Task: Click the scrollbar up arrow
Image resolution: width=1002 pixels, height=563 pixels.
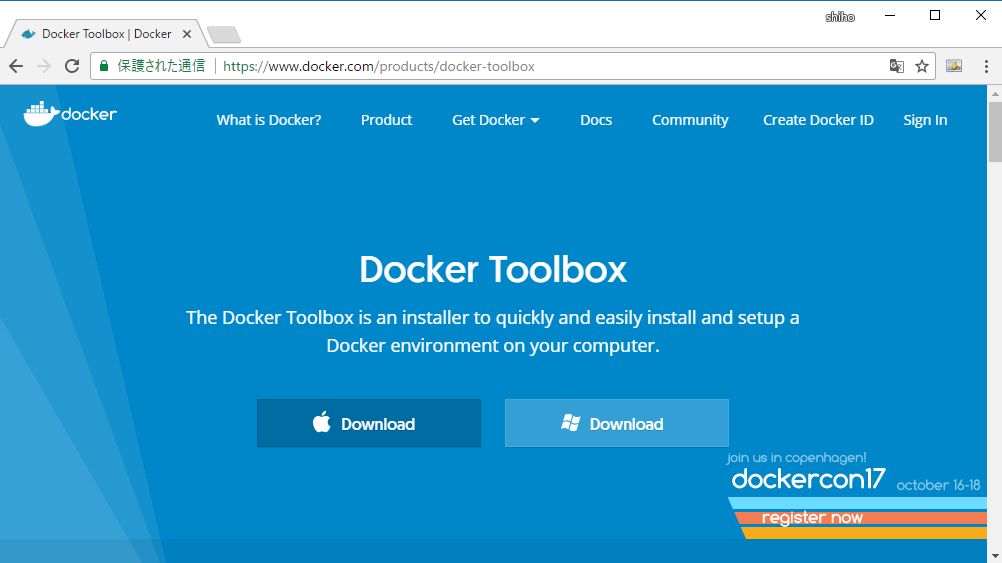Action: [x=995, y=93]
